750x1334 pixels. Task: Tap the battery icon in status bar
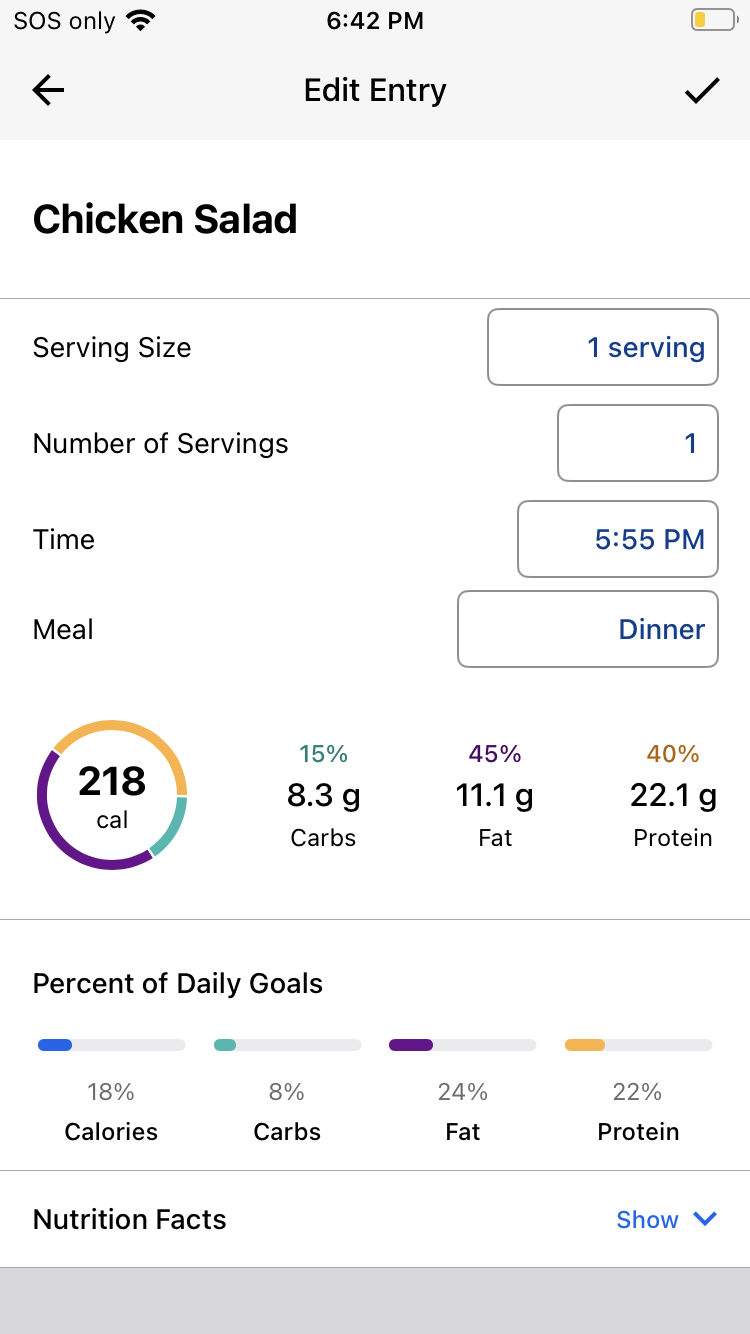(712, 20)
